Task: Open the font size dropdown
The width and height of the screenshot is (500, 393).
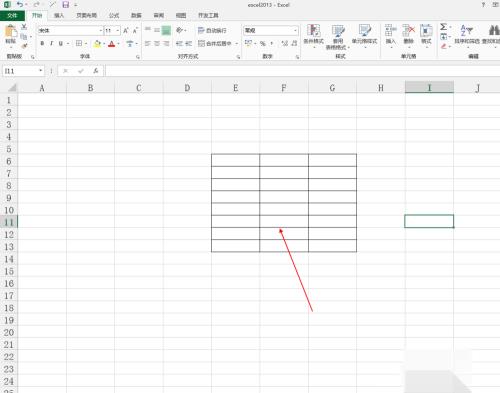Action: click(x=118, y=31)
